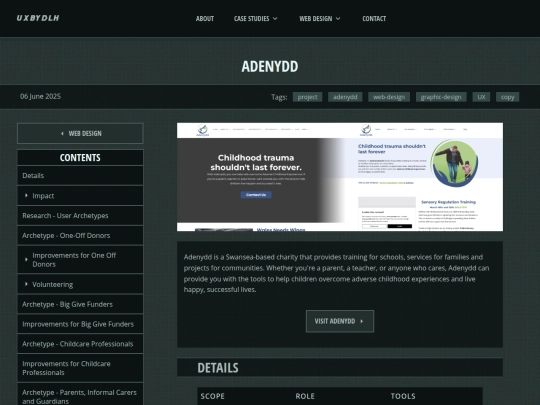
Task: Select the copy tag
Action: pyautogui.click(x=508, y=97)
